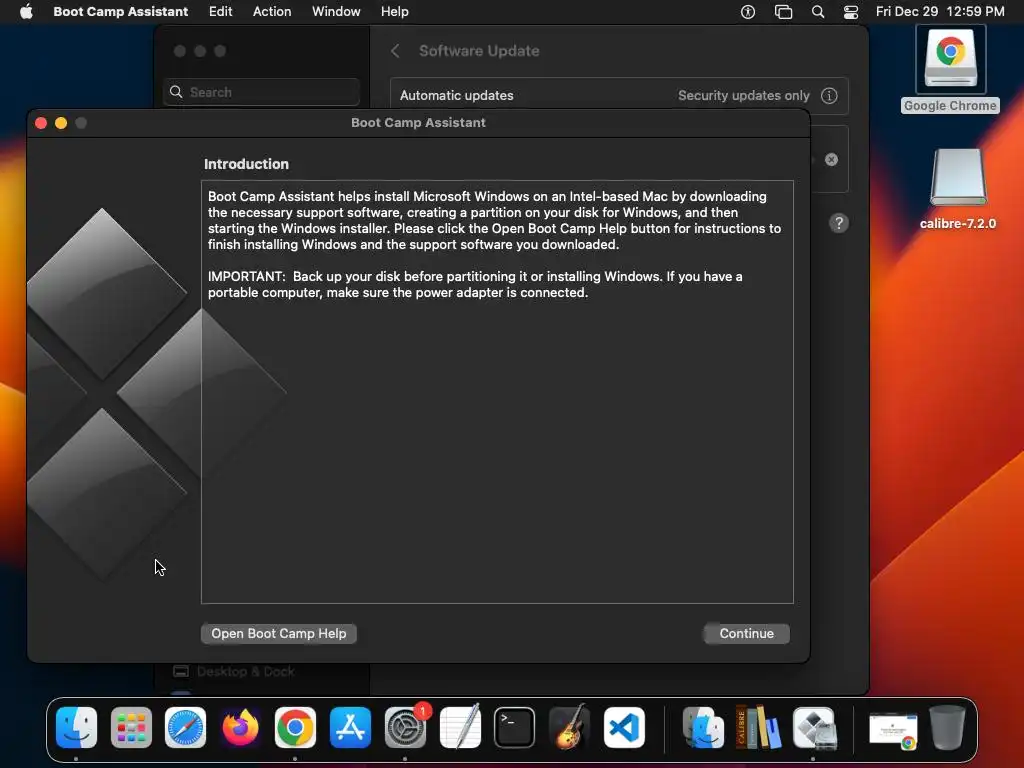Open Terminal from the Dock
This screenshot has width=1024, height=768.
[515, 728]
